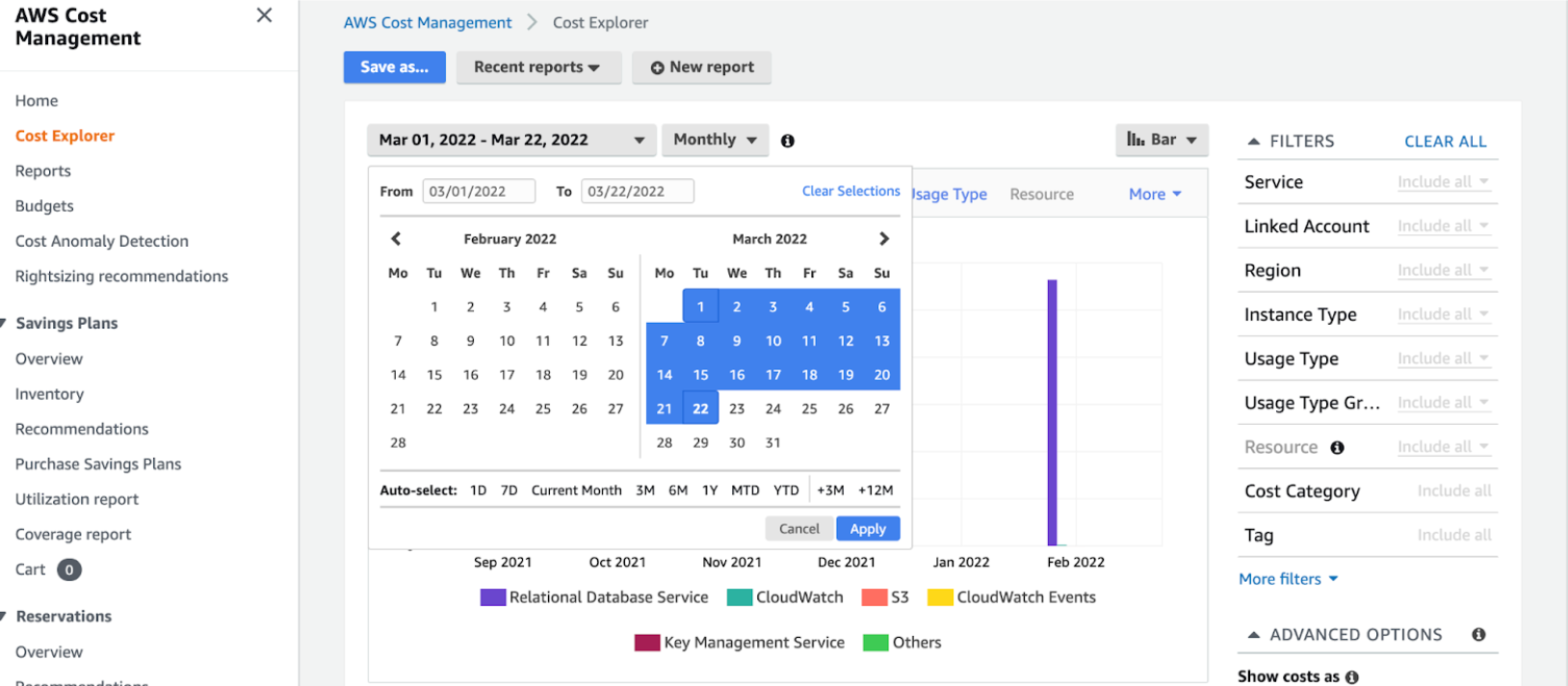This screenshot has width=1568, height=686.
Task: Collapse the Savings Plans section
Action: pyautogui.click(x=4, y=324)
